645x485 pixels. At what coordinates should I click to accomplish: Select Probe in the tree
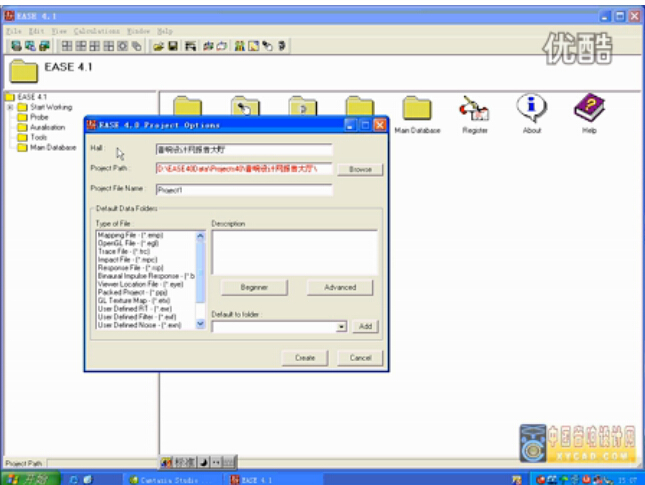coord(39,117)
